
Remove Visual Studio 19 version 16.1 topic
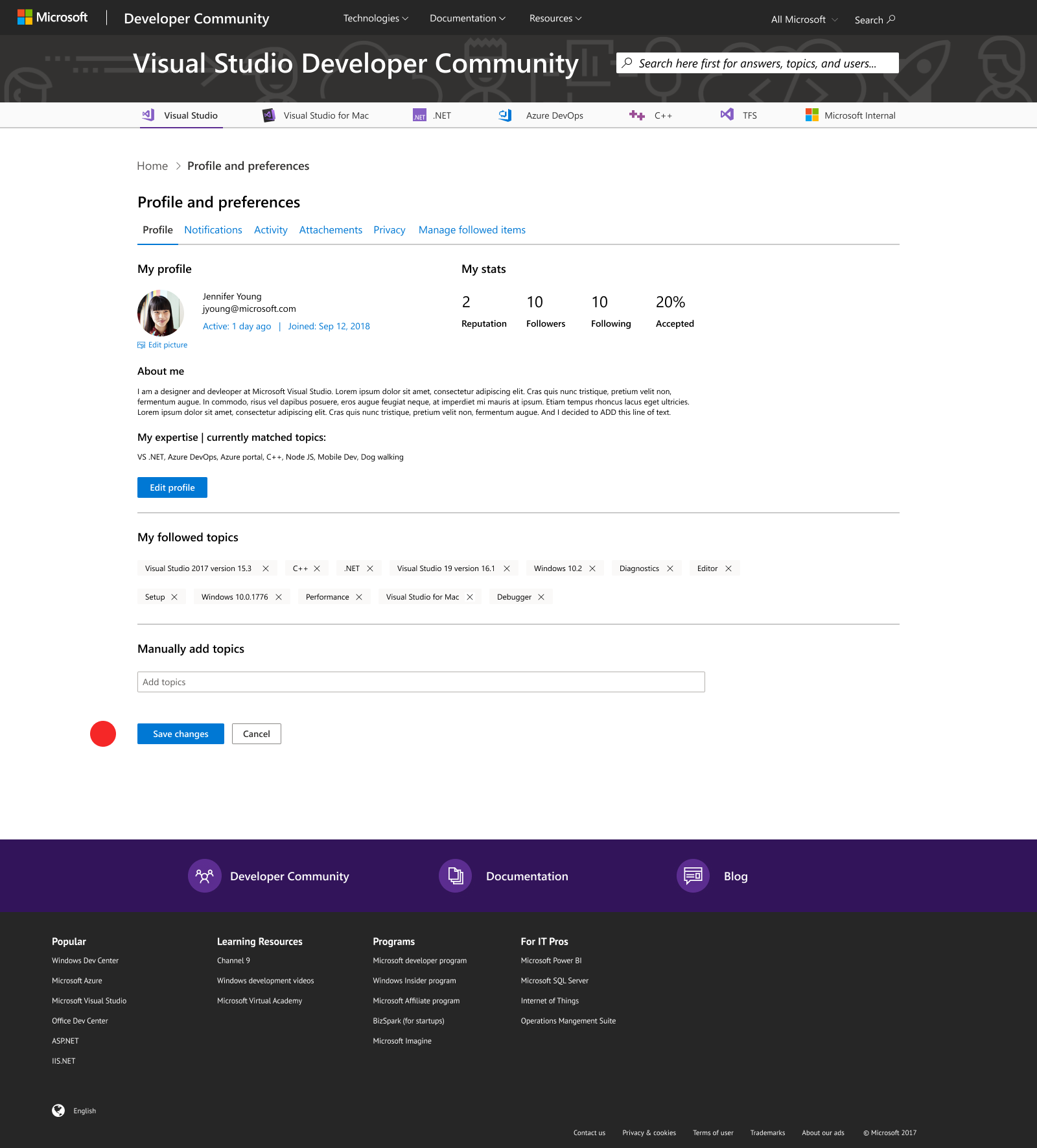(507, 568)
